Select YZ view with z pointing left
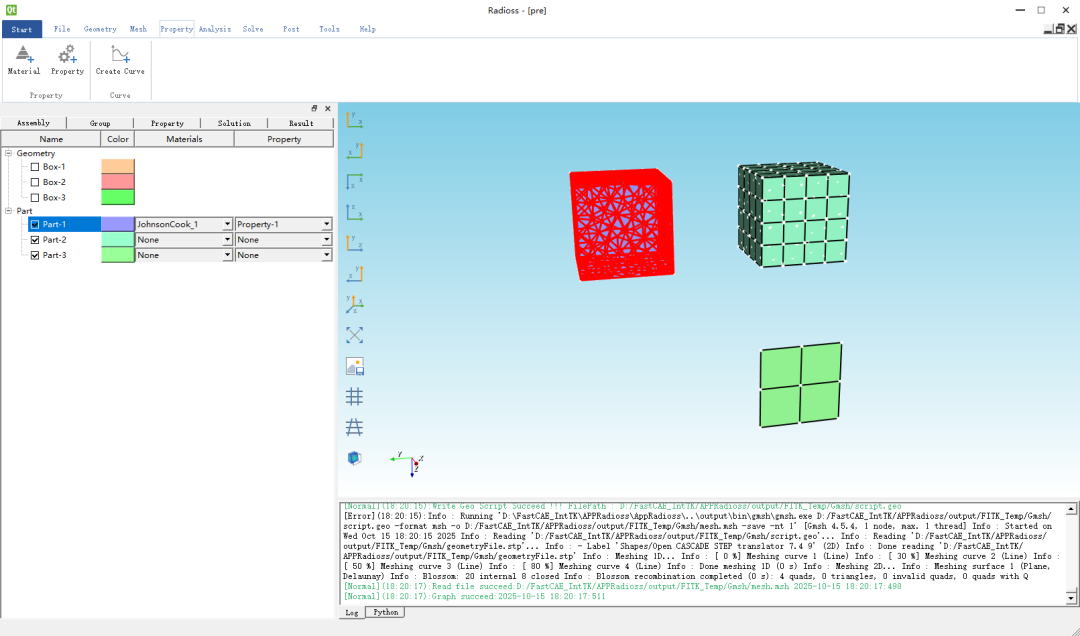This screenshot has height=636, width=1080. click(x=354, y=274)
